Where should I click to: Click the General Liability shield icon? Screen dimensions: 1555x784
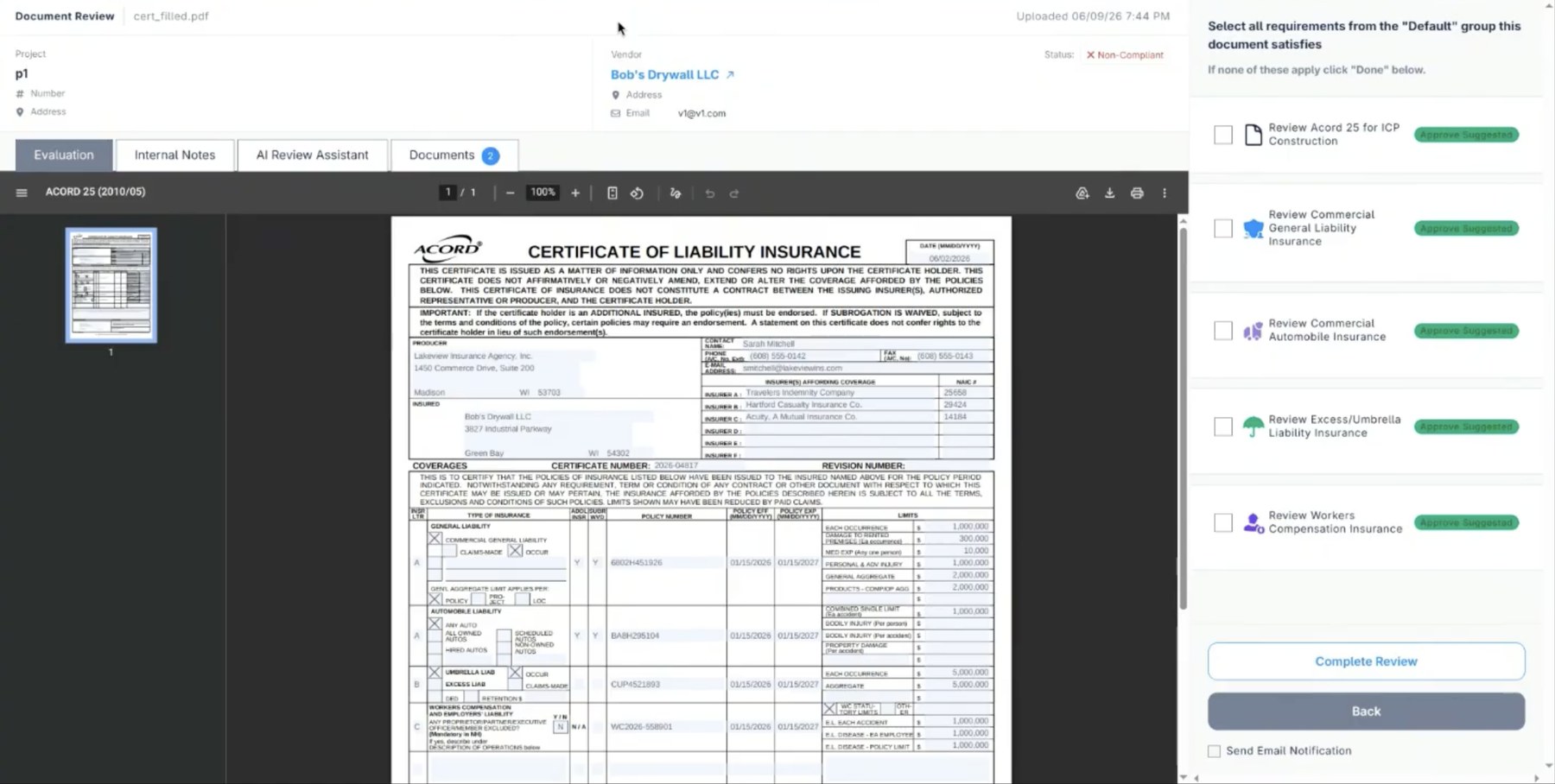(1253, 228)
